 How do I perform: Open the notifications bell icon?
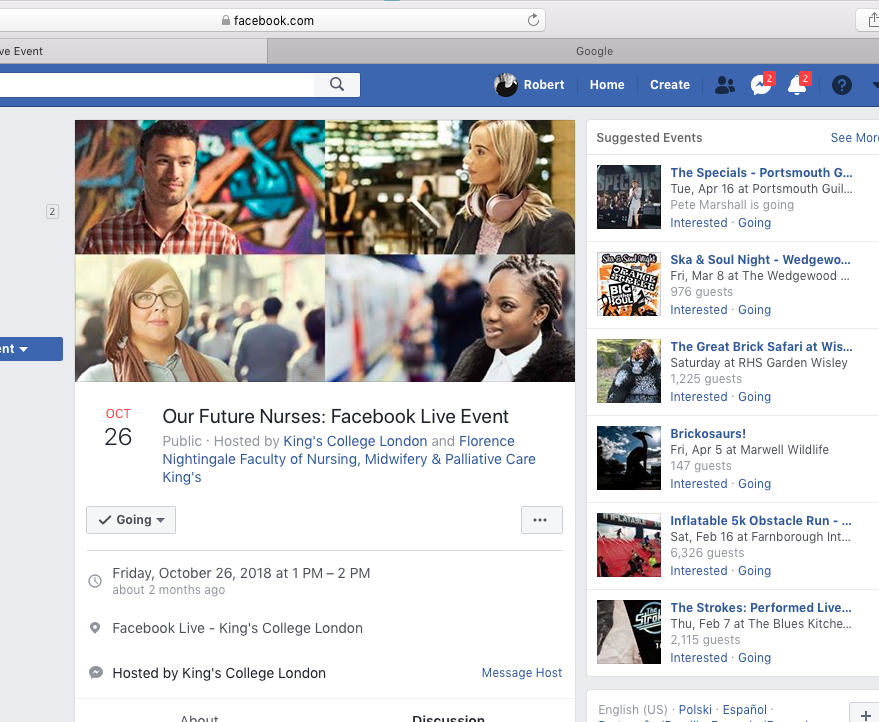797,85
